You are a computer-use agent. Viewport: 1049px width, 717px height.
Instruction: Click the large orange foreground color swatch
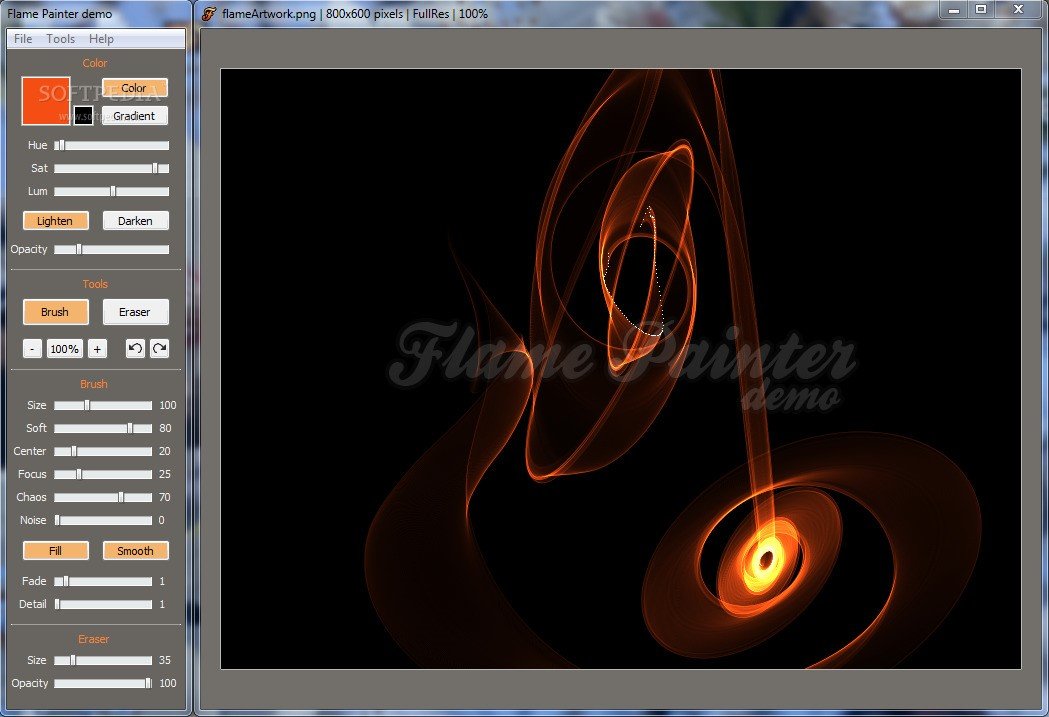[x=45, y=100]
